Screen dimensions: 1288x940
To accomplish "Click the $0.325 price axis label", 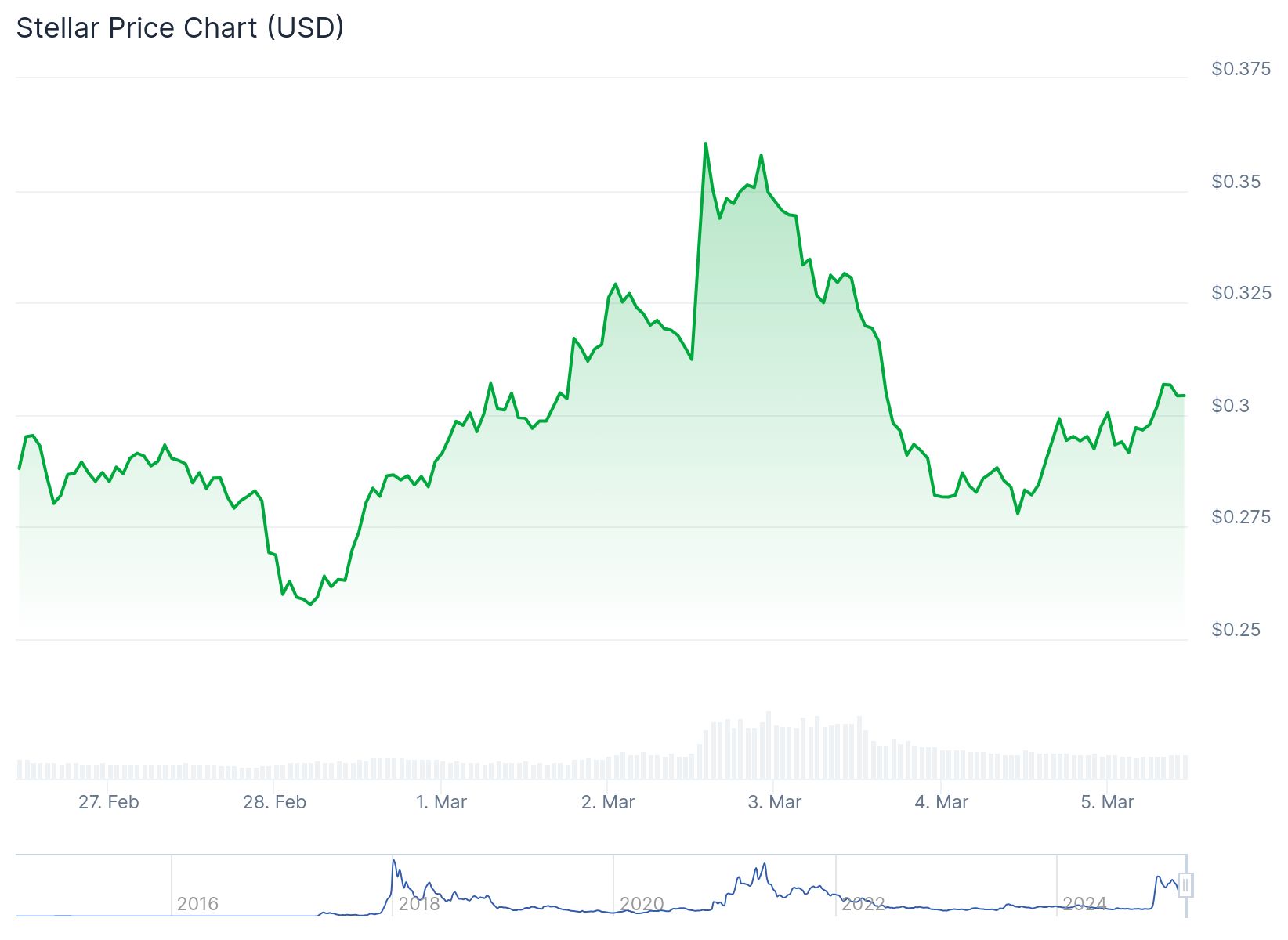I will click(1241, 293).
